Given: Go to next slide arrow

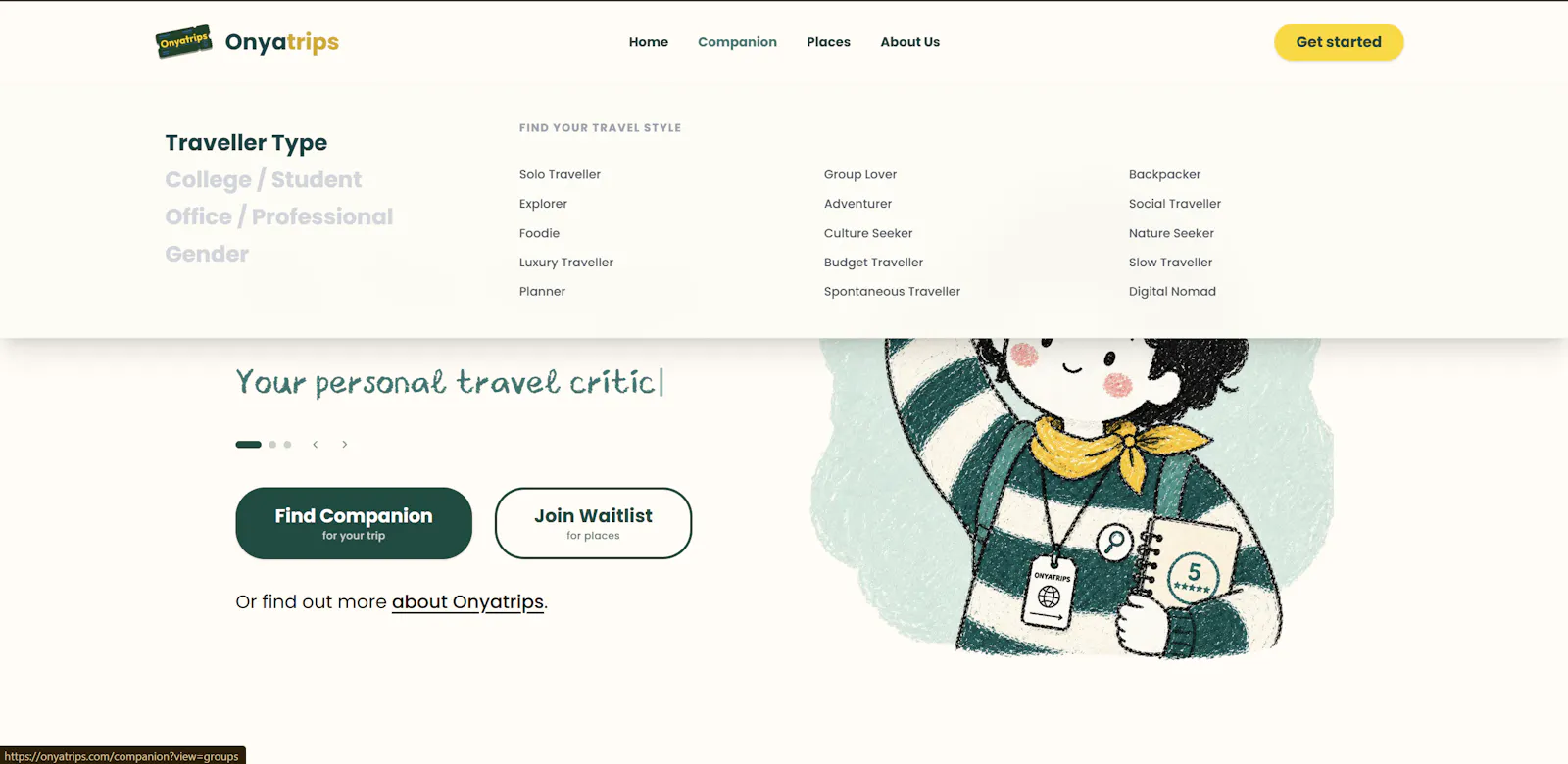Looking at the screenshot, I should 345,445.
